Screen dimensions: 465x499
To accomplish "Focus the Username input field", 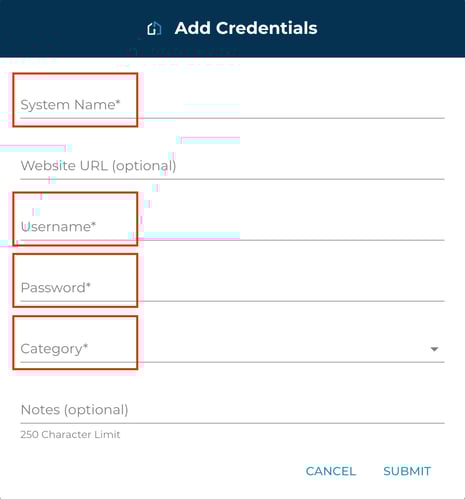I will tap(232, 227).
